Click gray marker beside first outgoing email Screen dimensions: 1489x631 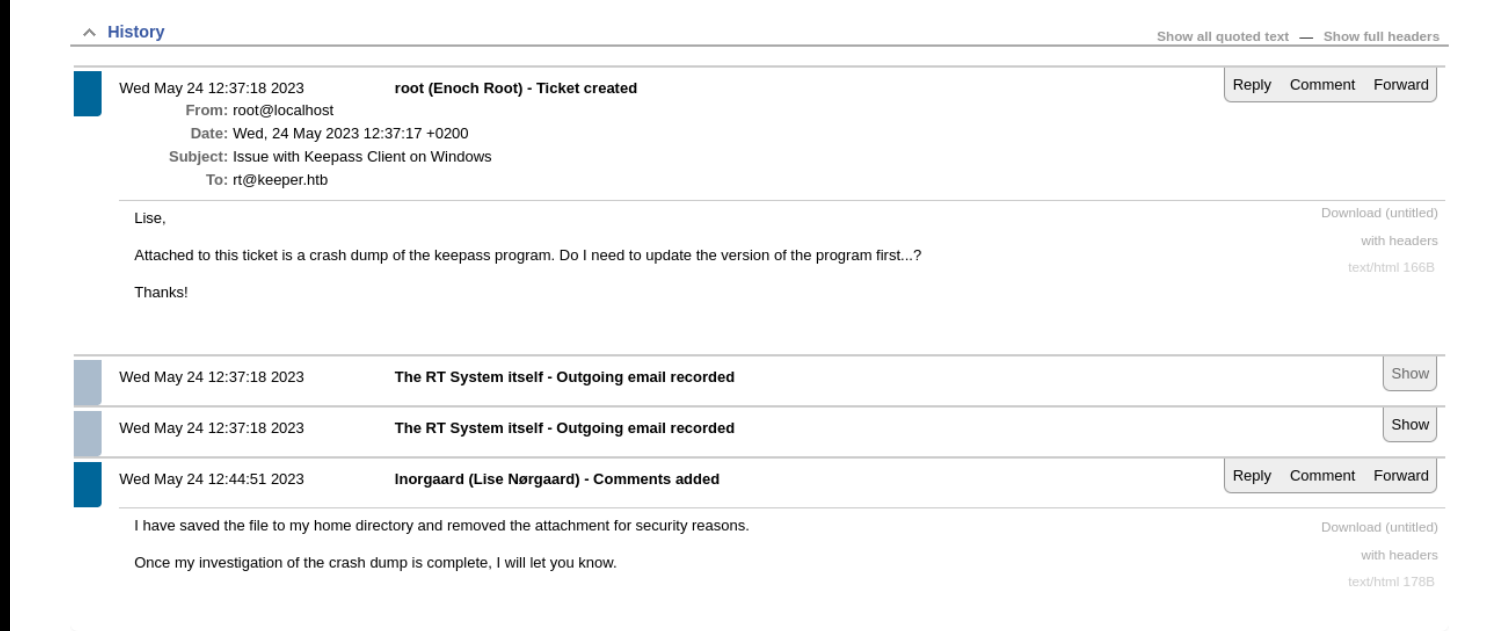point(88,381)
